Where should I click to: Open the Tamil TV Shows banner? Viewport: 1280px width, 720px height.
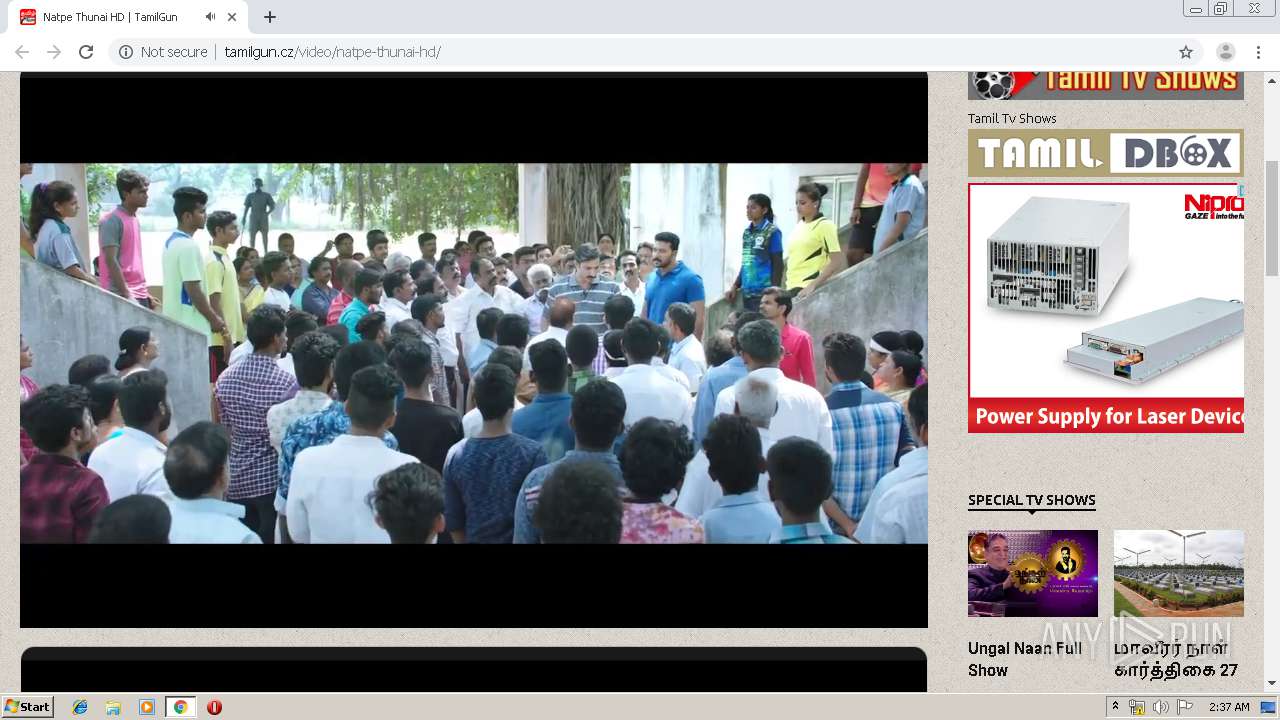point(1106,85)
